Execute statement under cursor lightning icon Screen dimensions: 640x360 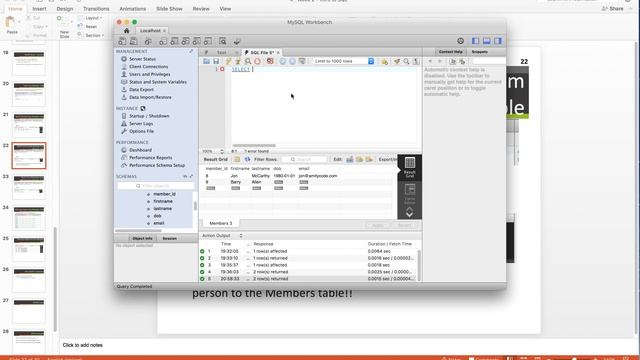tap(238, 61)
